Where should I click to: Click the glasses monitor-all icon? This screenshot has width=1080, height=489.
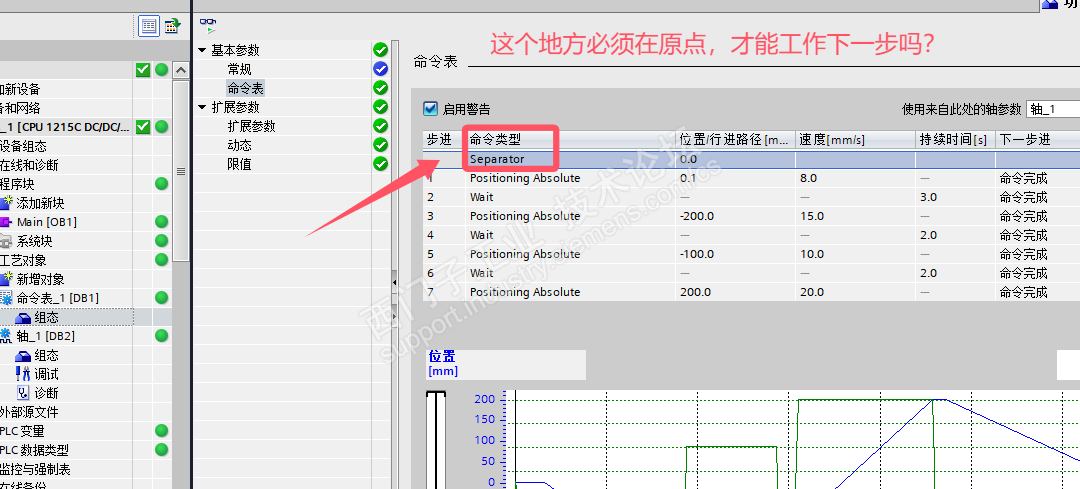tap(208, 26)
